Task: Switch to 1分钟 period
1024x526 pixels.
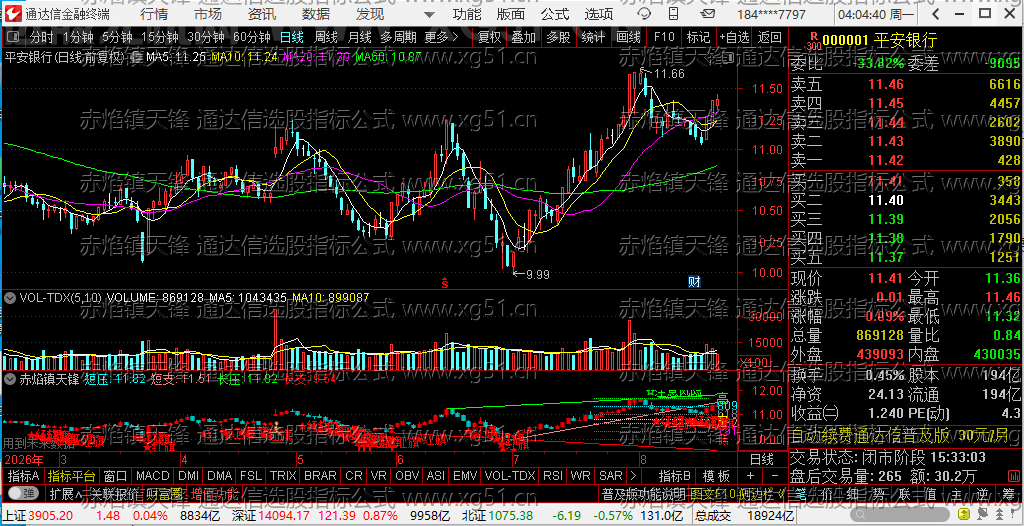Action: (x=78, y=38)
